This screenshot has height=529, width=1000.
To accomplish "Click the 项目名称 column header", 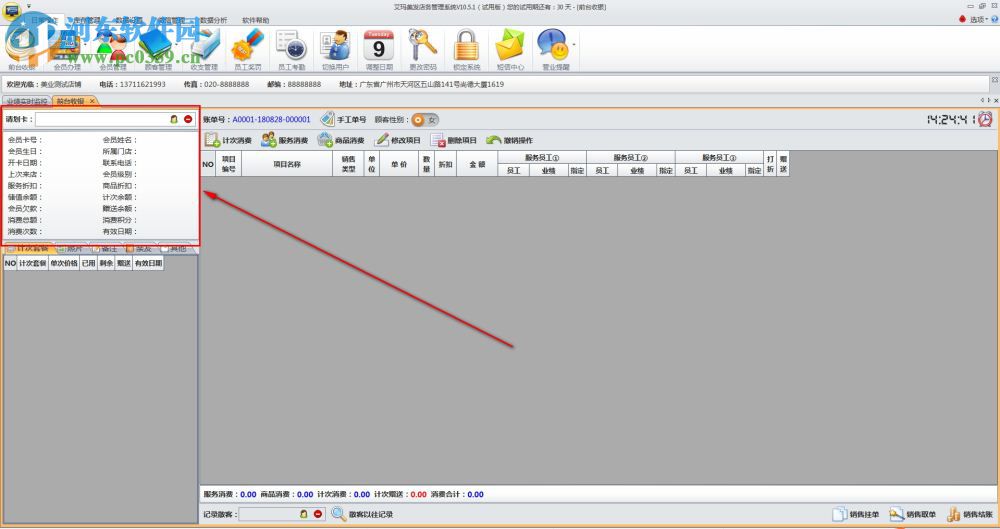I will tap(287, 164).
